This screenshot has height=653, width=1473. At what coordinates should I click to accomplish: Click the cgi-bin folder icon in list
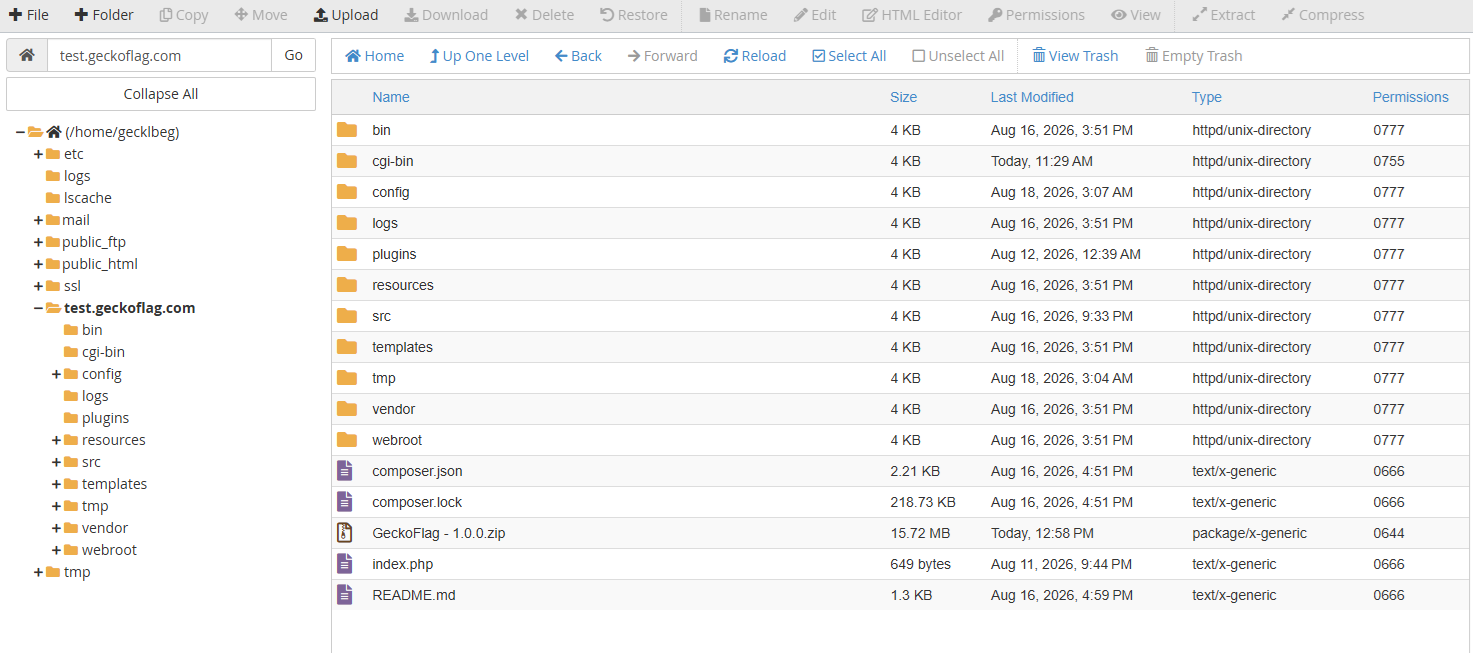pos(347,161)
